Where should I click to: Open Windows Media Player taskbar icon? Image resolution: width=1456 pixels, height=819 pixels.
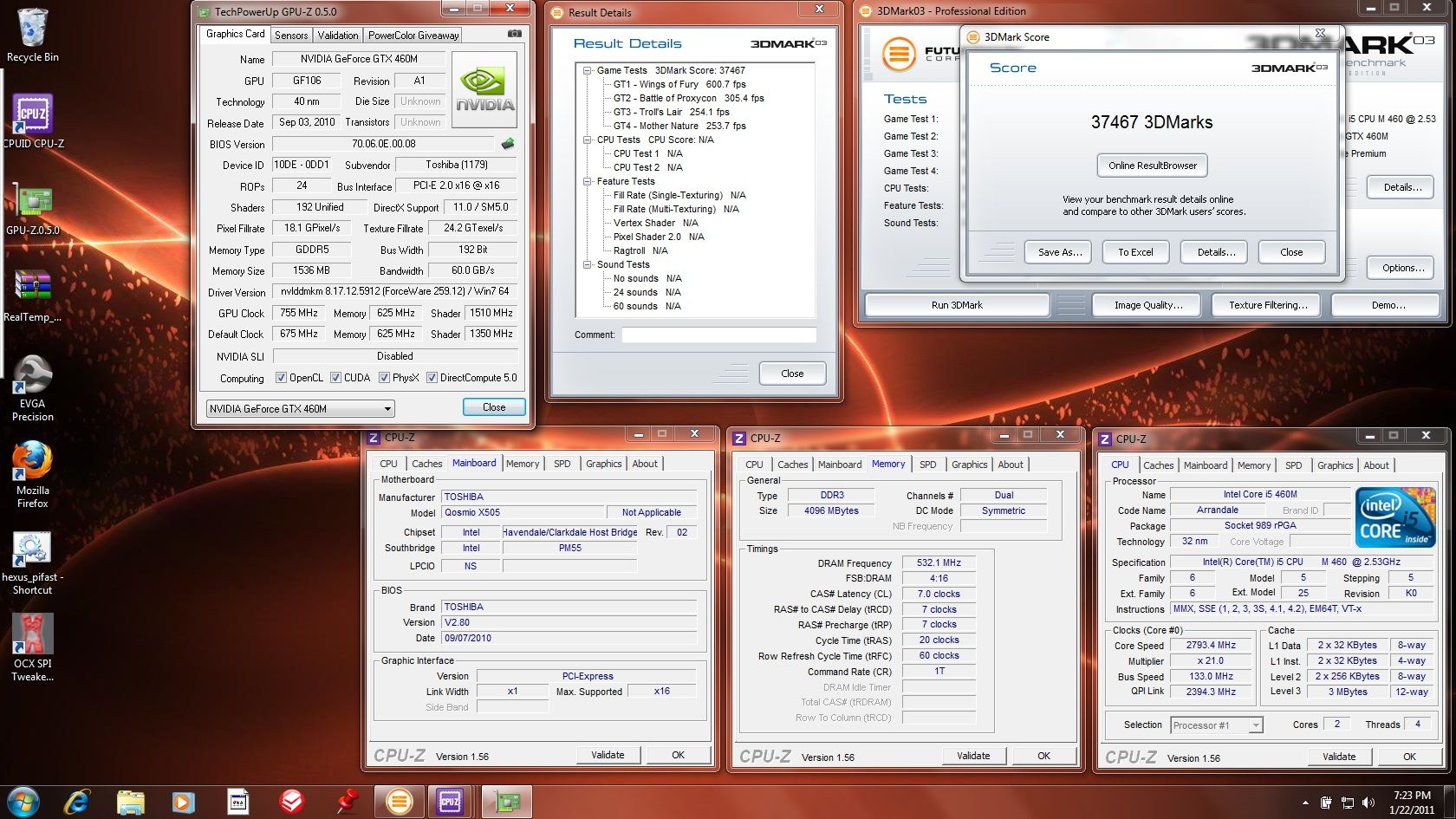click(183, 802)
